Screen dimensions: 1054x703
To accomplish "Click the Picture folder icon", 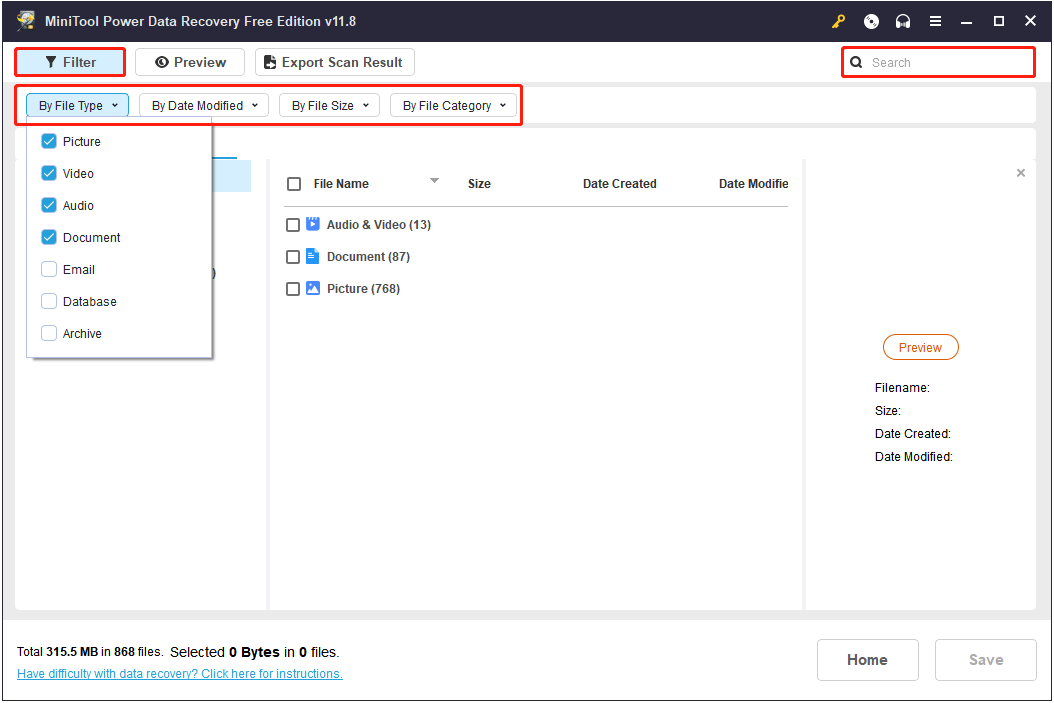I will (x=313, y=289).
